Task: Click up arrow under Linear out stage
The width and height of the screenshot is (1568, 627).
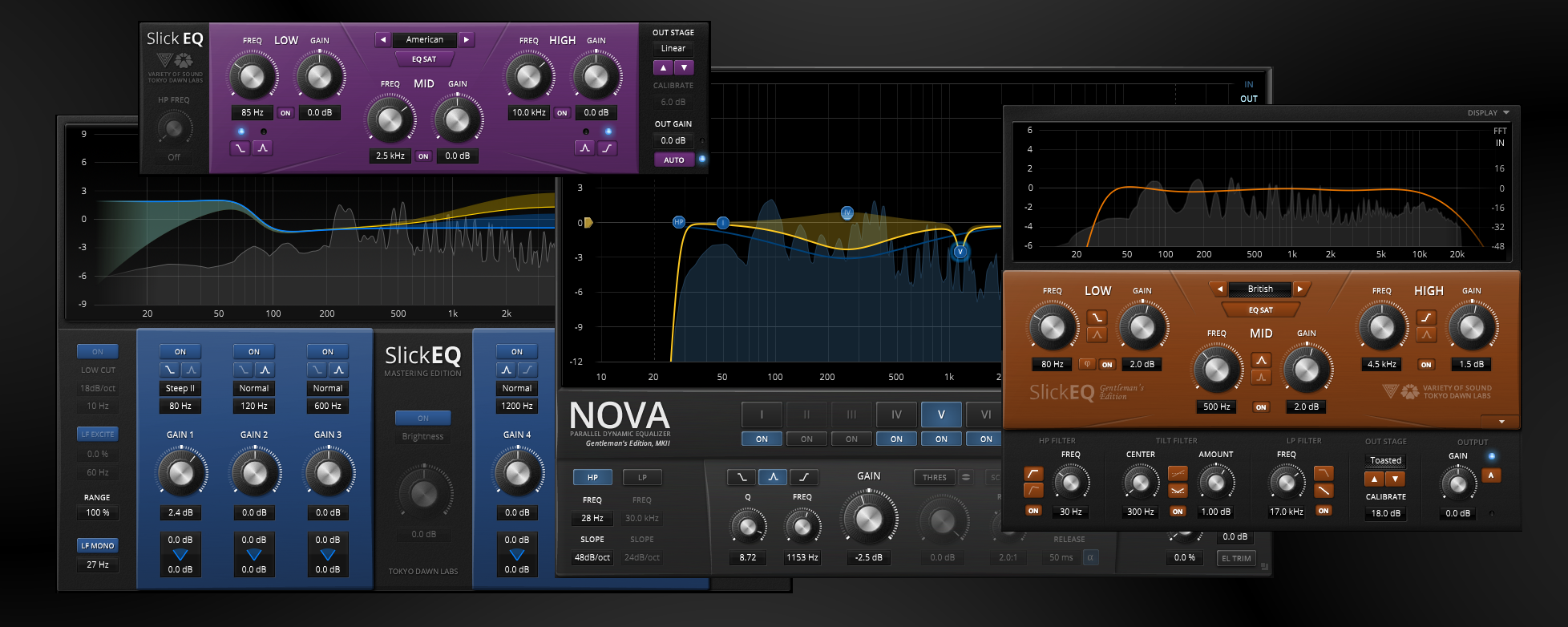Action: click(x=663, y=67)
